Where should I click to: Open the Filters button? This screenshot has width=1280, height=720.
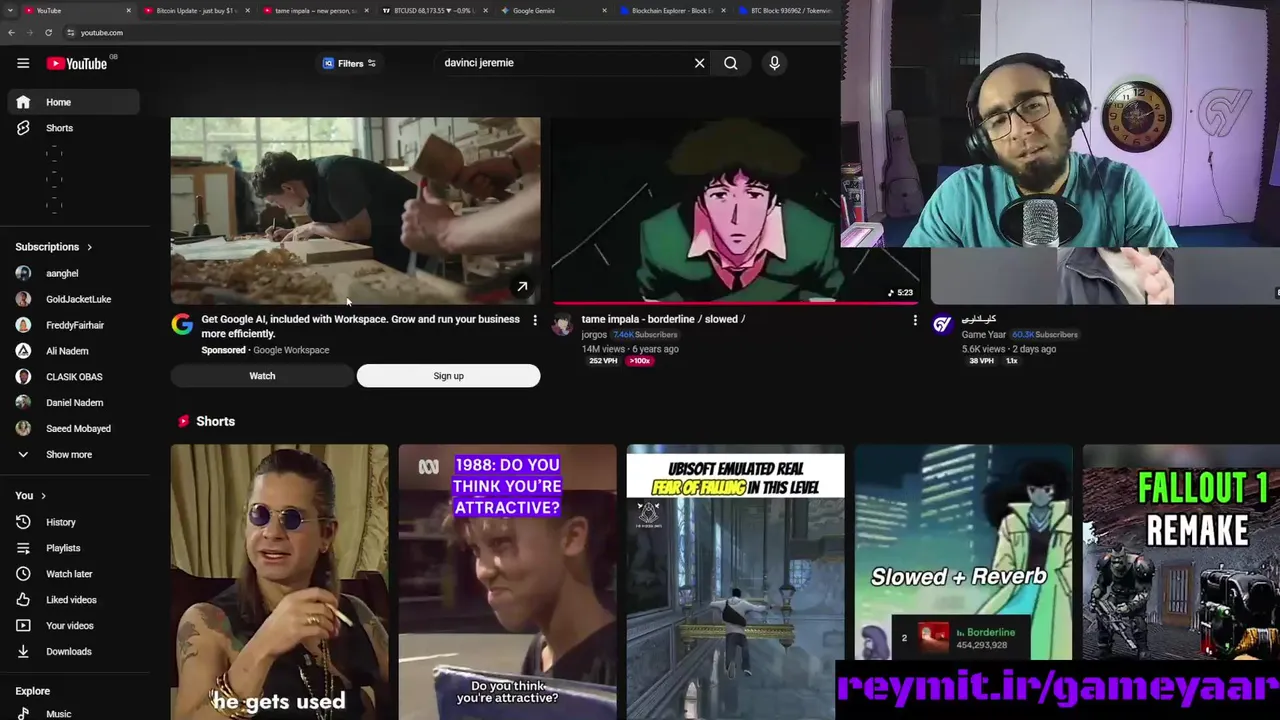[349, 63]
